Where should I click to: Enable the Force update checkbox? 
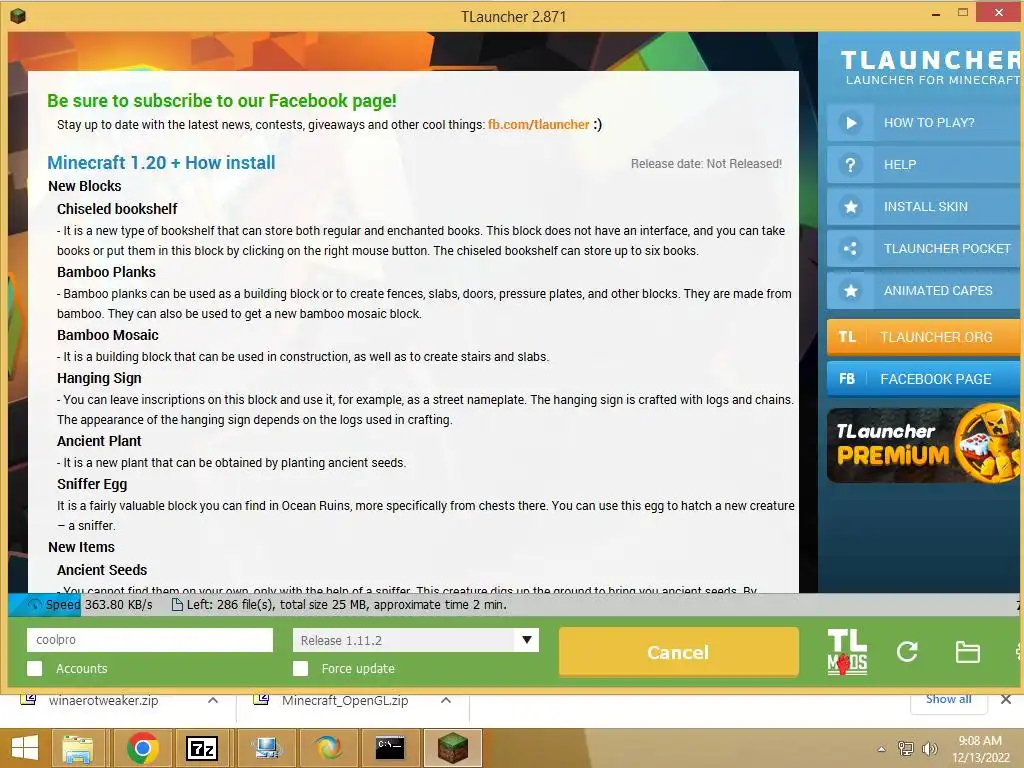[300, 668]
